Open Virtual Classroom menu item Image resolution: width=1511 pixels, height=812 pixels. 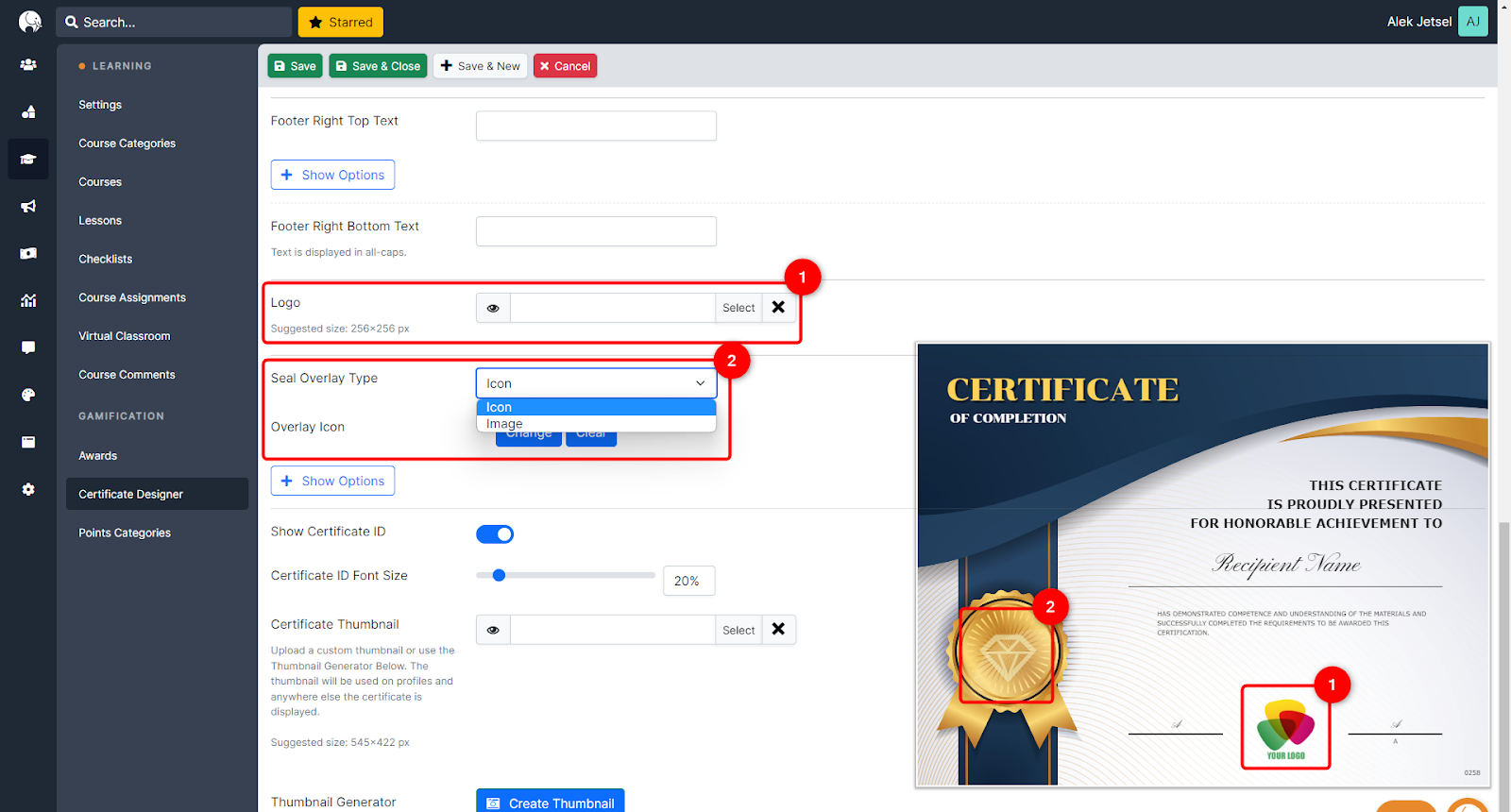pos(125,336)
